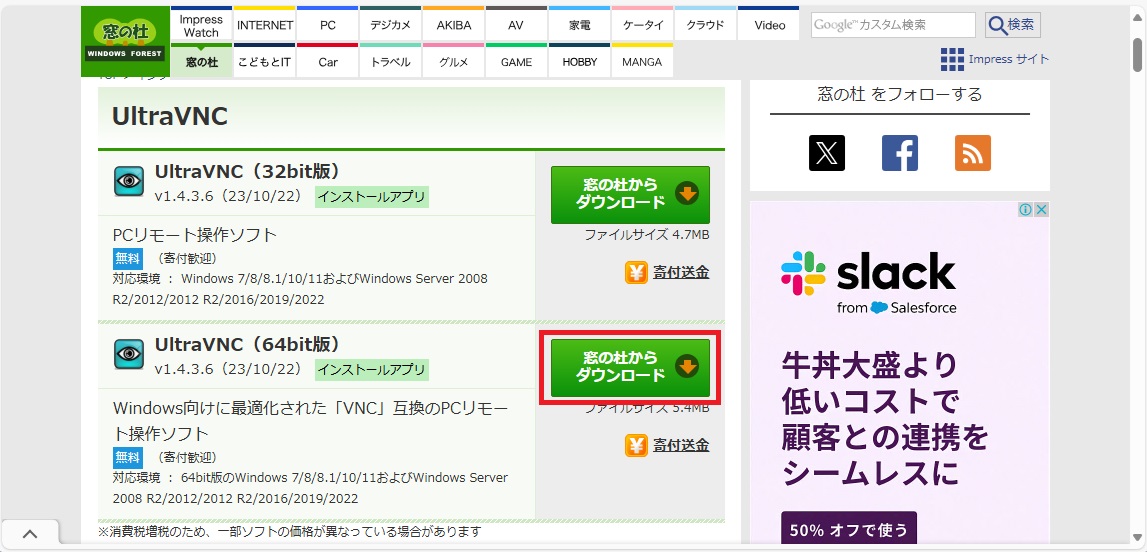Click the UltraVNC page heading
The width and height of the screenshot is (1147, 552).
170,116
